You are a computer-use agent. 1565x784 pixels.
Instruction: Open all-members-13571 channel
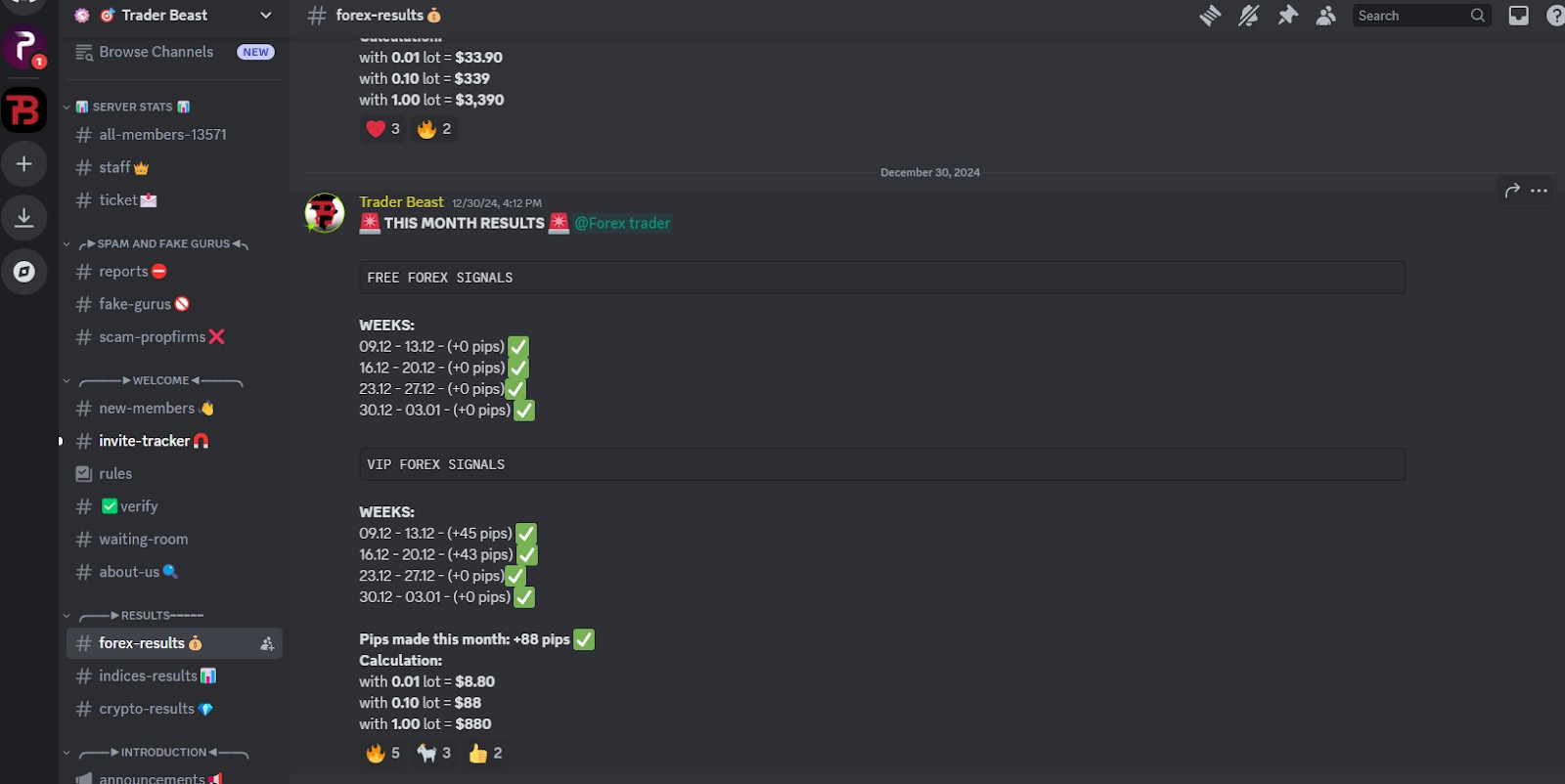point(174,135)
